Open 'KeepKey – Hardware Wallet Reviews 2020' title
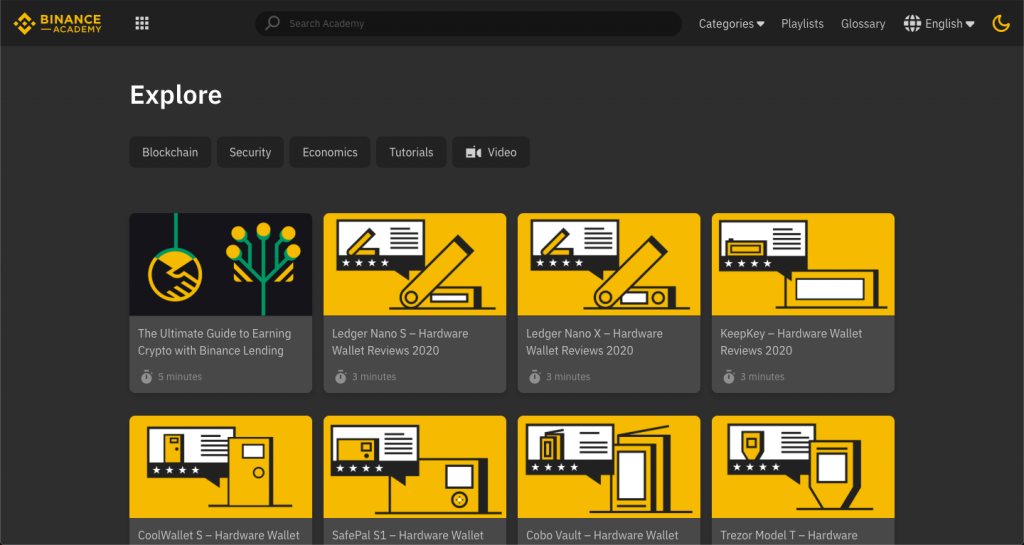1024x545 pixels. [791, 342]
